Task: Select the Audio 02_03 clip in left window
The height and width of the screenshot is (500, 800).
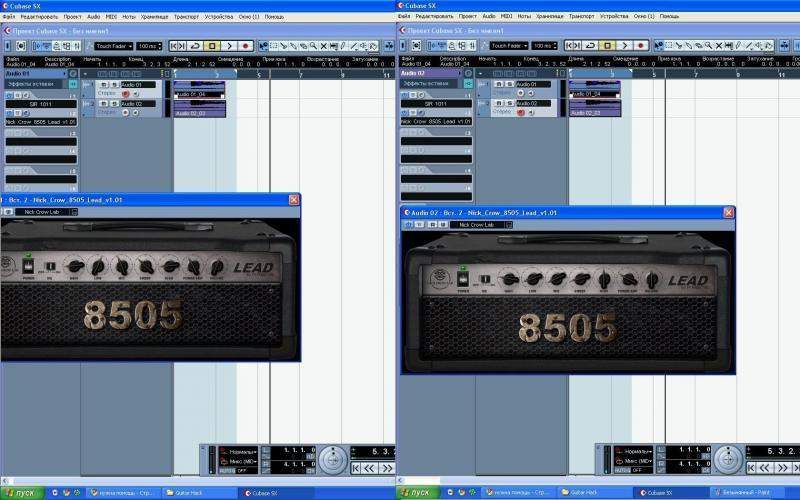Action: [x=199, y=109]
